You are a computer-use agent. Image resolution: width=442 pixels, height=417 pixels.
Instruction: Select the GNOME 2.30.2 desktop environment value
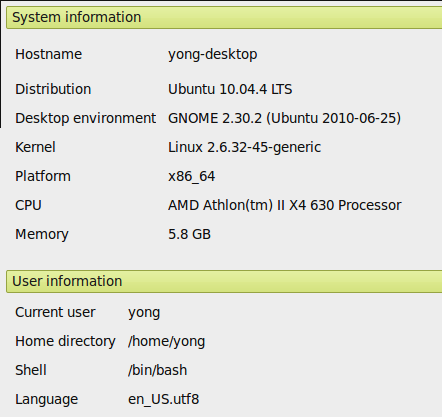pos(284,118)
